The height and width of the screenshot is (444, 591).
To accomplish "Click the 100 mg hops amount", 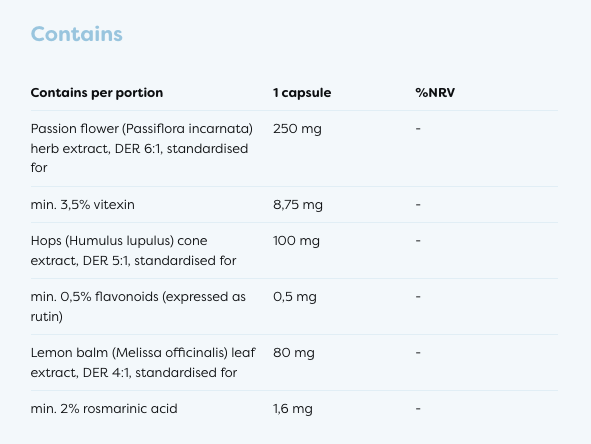I will click(x=296, y=241).
